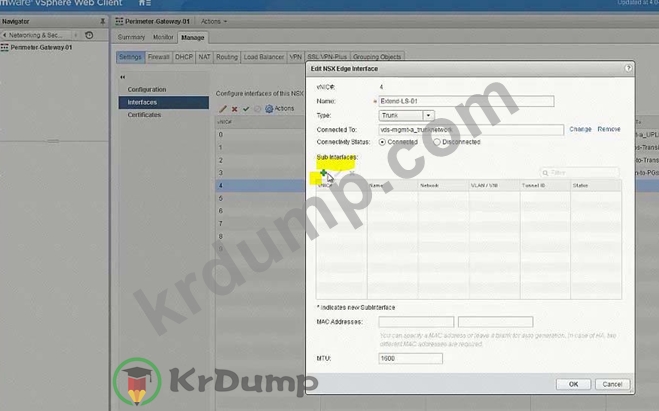Click the vSphere home menu icon

[x=145, y=3]
